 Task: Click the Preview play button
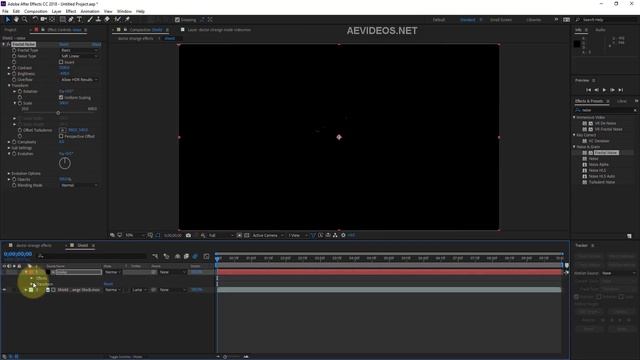(x=604, y=90)
